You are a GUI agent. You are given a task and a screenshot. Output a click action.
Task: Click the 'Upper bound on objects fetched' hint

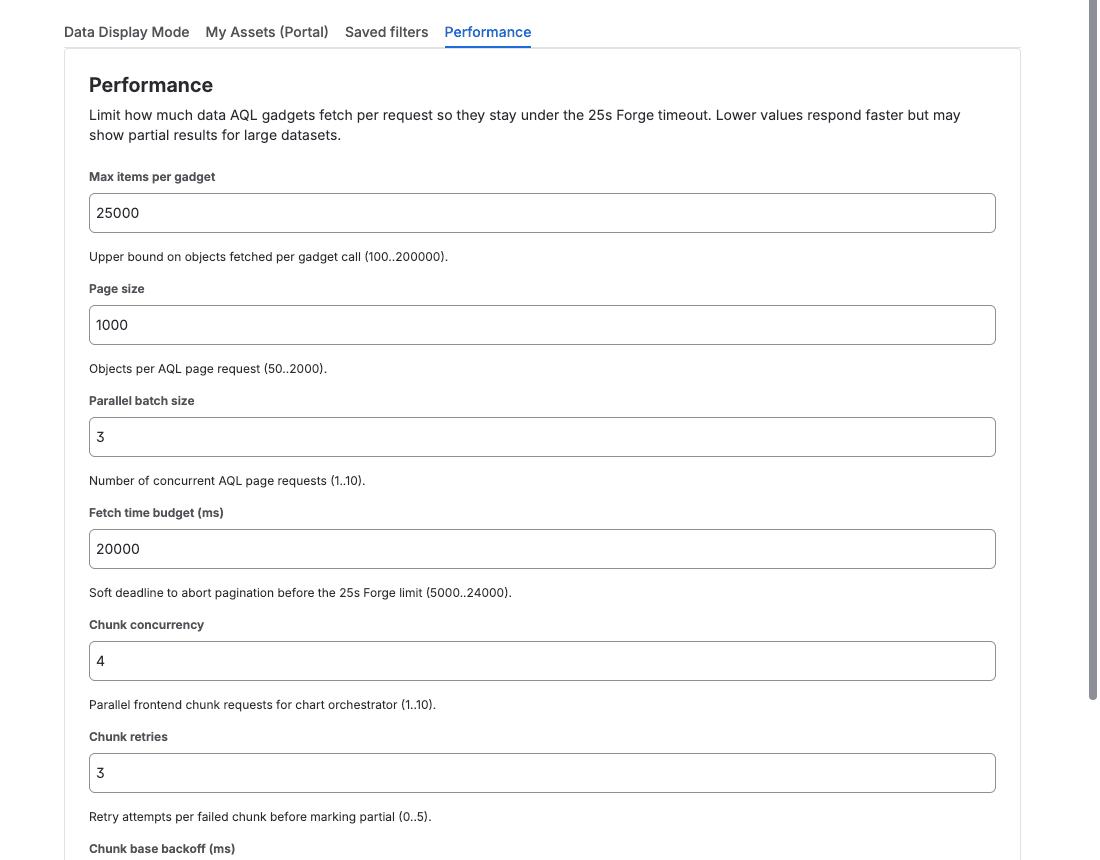(269, 257)
